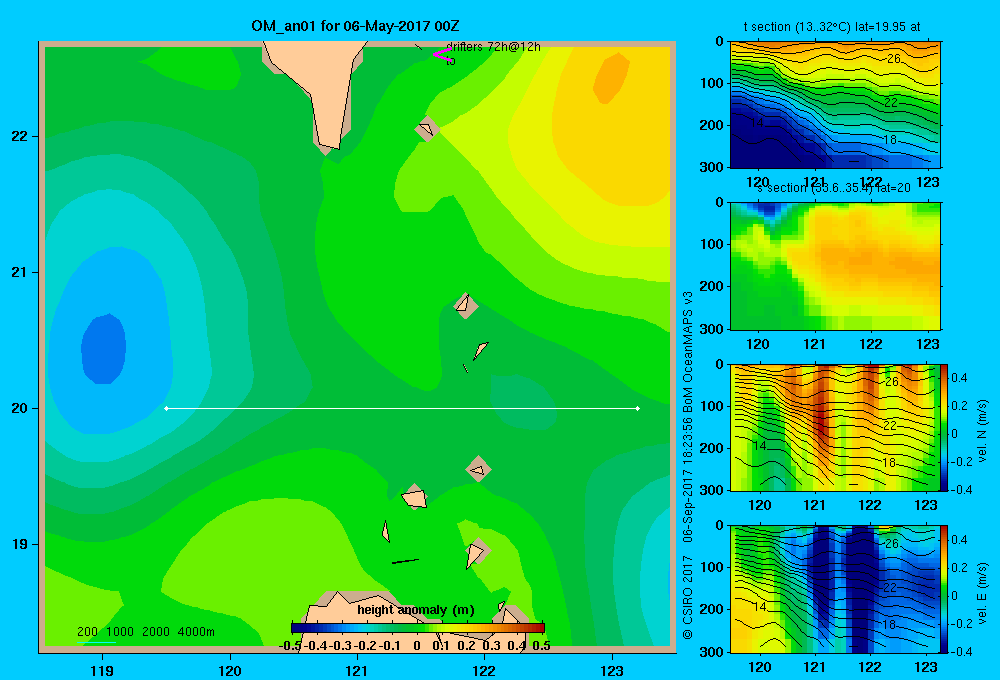Click the "vel. N (m/s)" axis label
Screen dimensions: 1000x680
click(983, 431)
